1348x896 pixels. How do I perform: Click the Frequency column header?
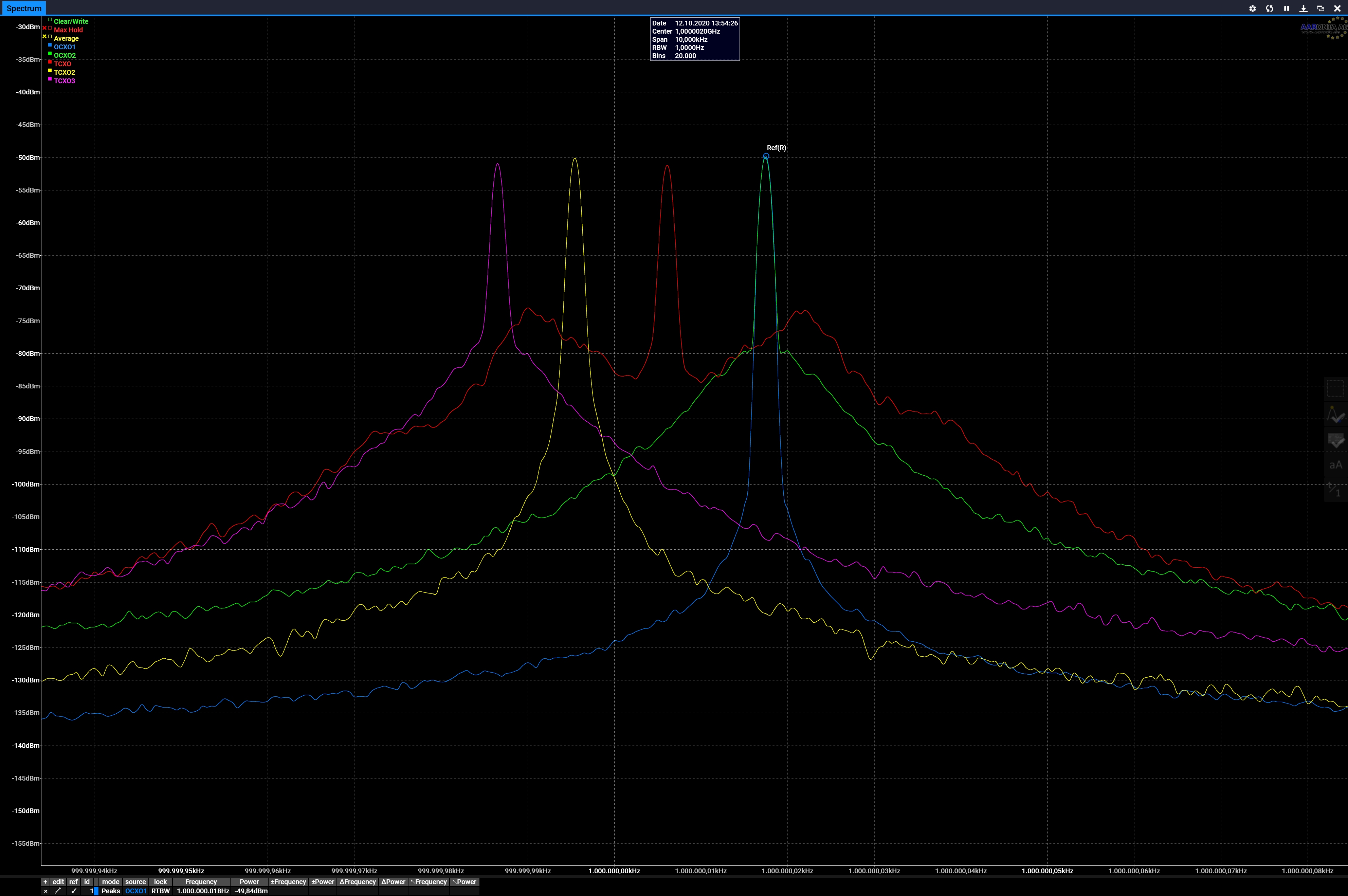pyautogui.click(x=201, y=882)
